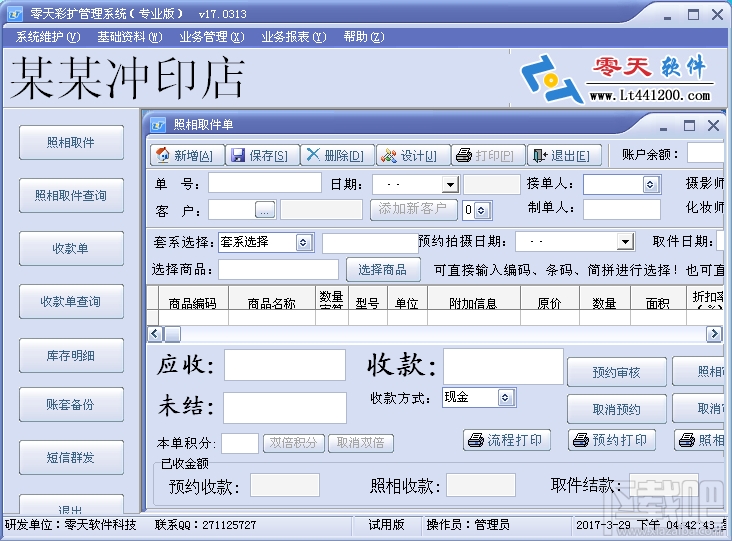Click the 取消预约 button

(616, 409)
